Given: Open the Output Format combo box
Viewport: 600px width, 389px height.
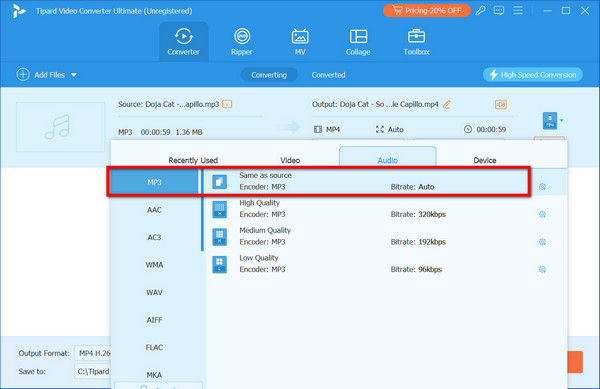Looking at the screenshot, I should tap(93, 353).
